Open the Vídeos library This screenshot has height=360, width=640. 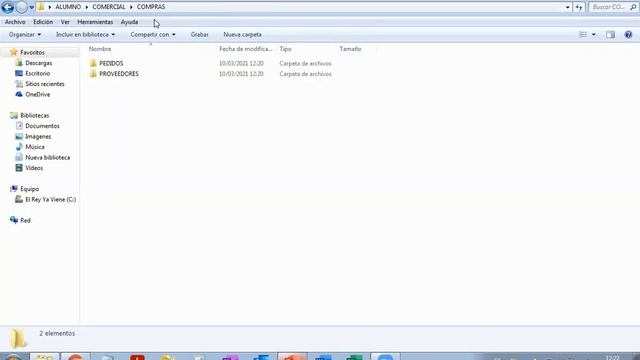[34, 168]
